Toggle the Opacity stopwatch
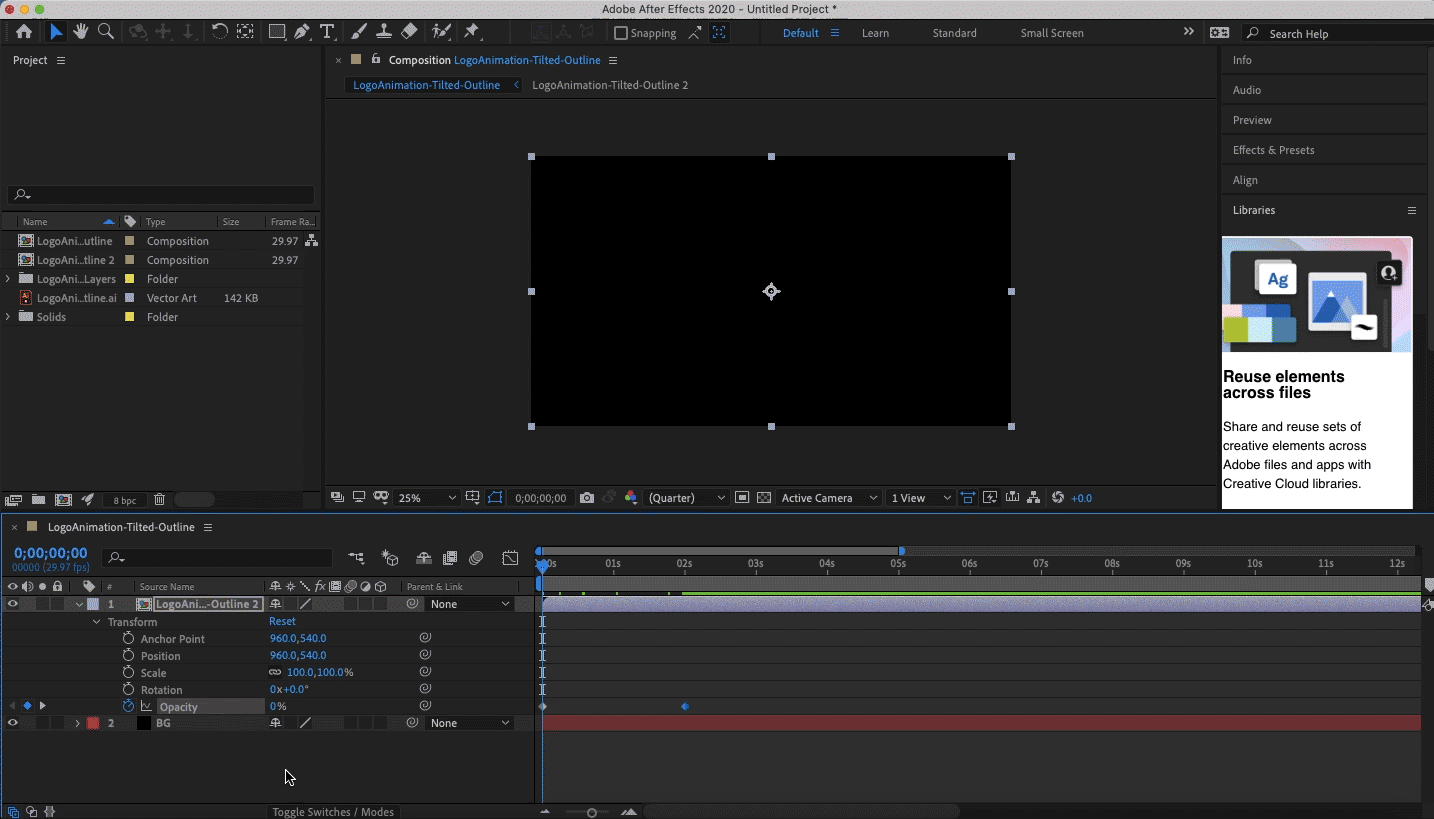1434x819 pixels. (x=128, y=706)
